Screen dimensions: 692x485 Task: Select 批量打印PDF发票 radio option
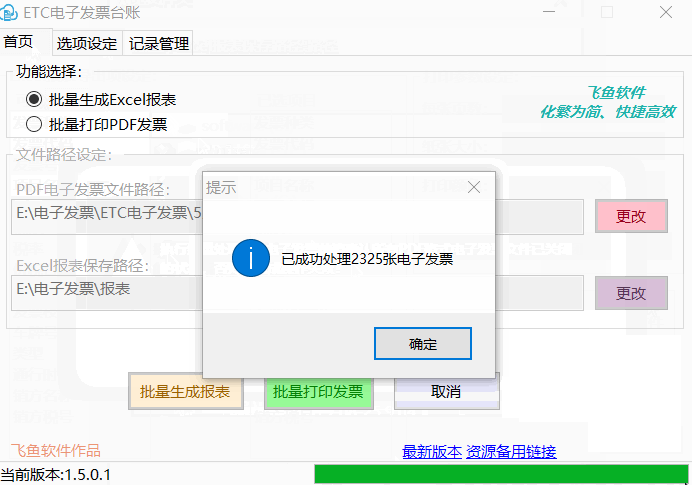[97, 124]
